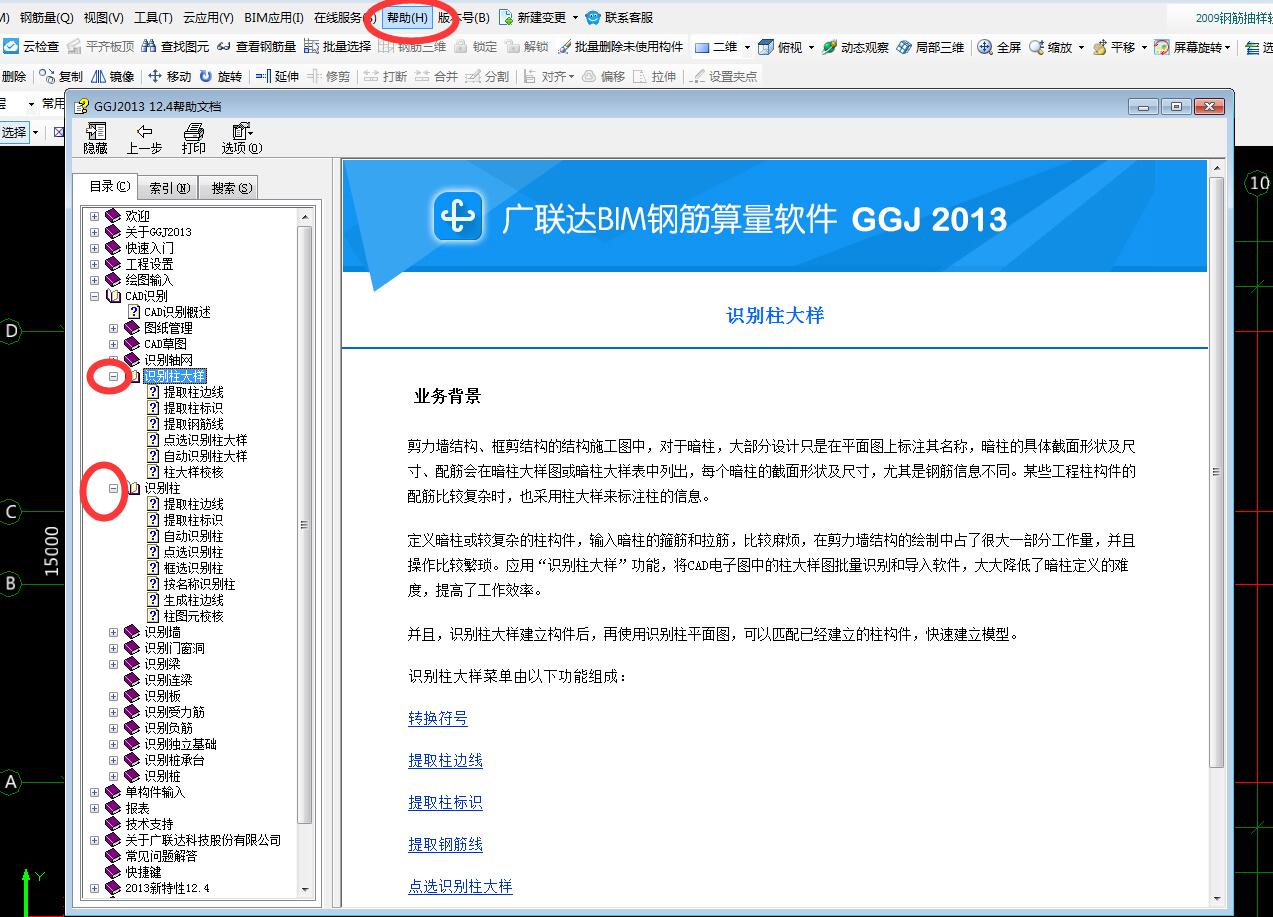Click 联系客服 contact support button
This screenshot has width=1273, height=917.
coord(619,17)
